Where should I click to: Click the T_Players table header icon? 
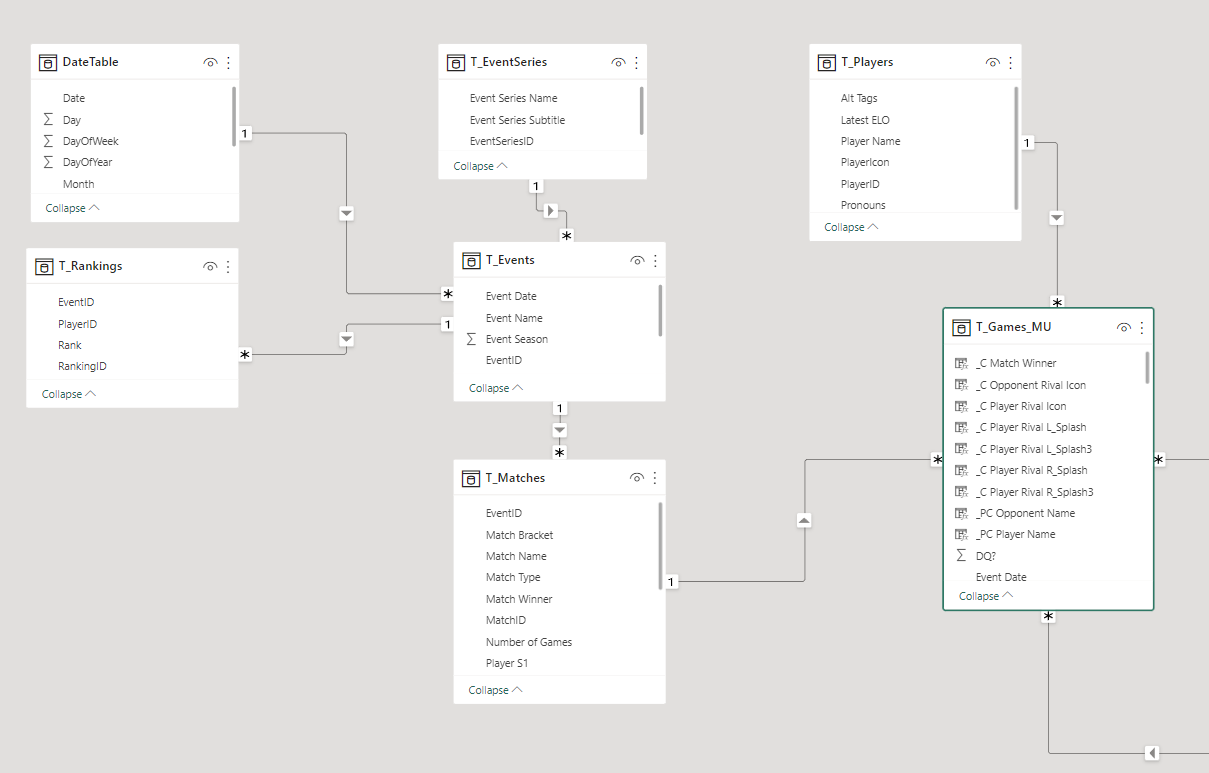click(x=826, y=62)
